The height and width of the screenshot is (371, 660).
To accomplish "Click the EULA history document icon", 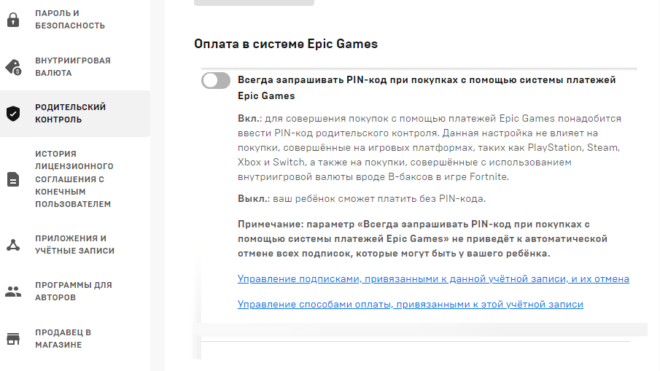I will 13,179.
